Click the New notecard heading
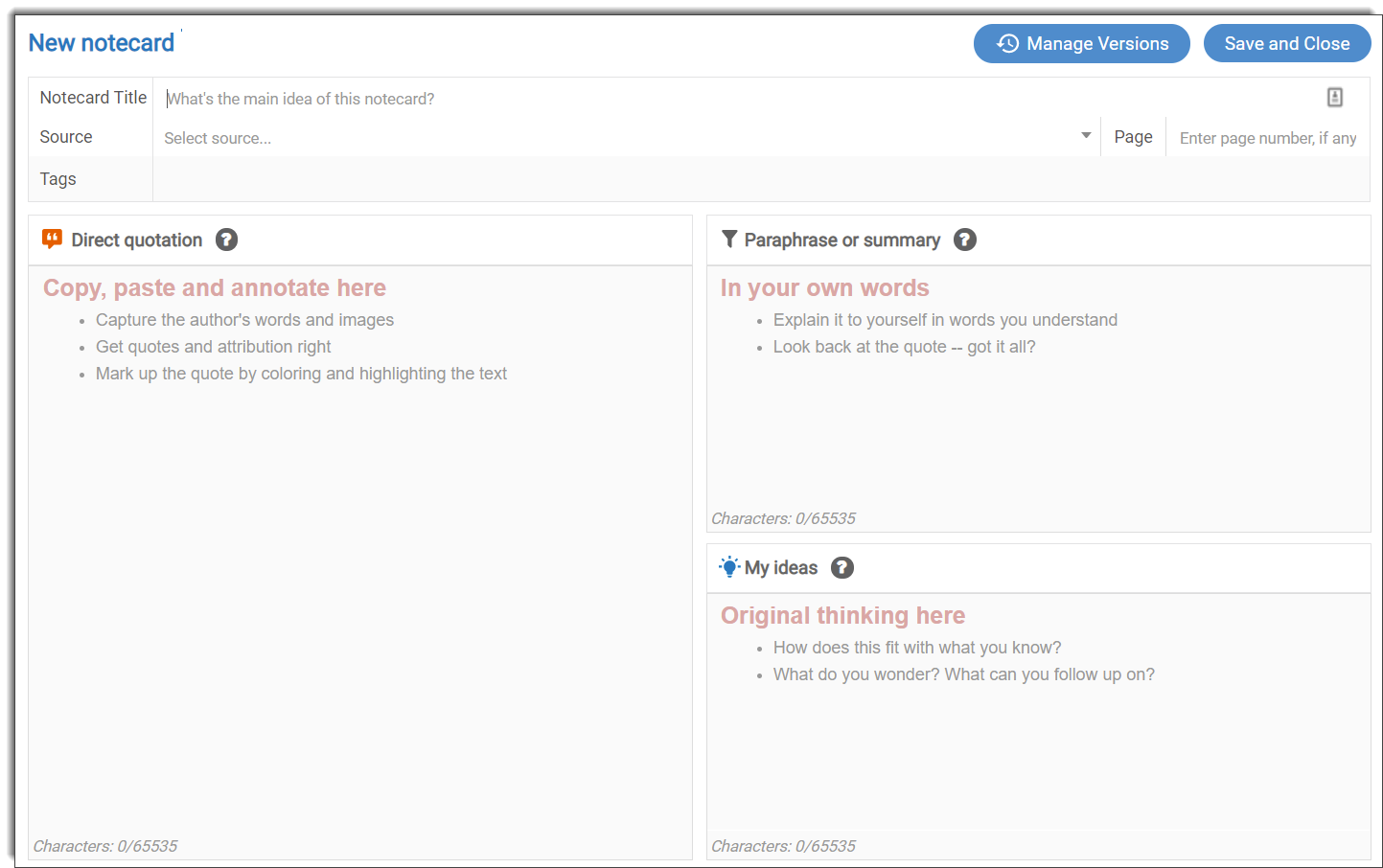Viewport: 1383px width, 868px height. pyautogui.click(x=102, y=43)
